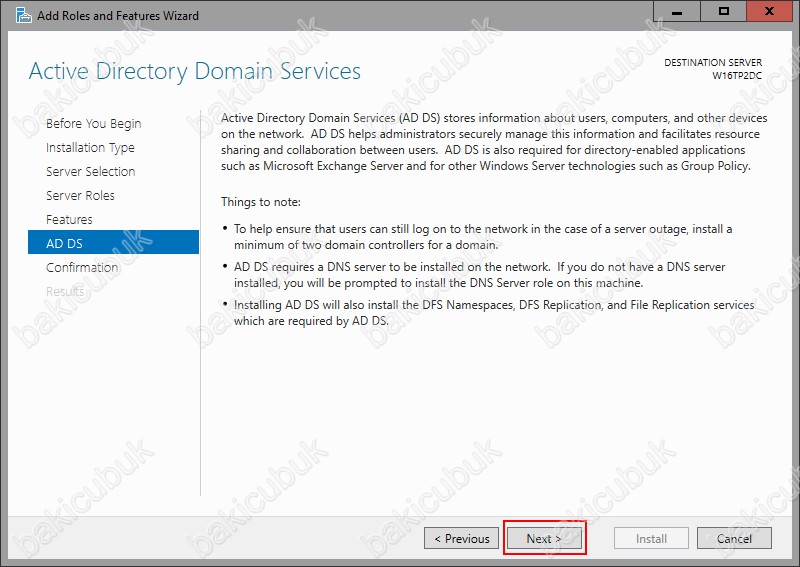Screen dimensions: 800x567
Task: Cancel the wizard
Action: 734,538
